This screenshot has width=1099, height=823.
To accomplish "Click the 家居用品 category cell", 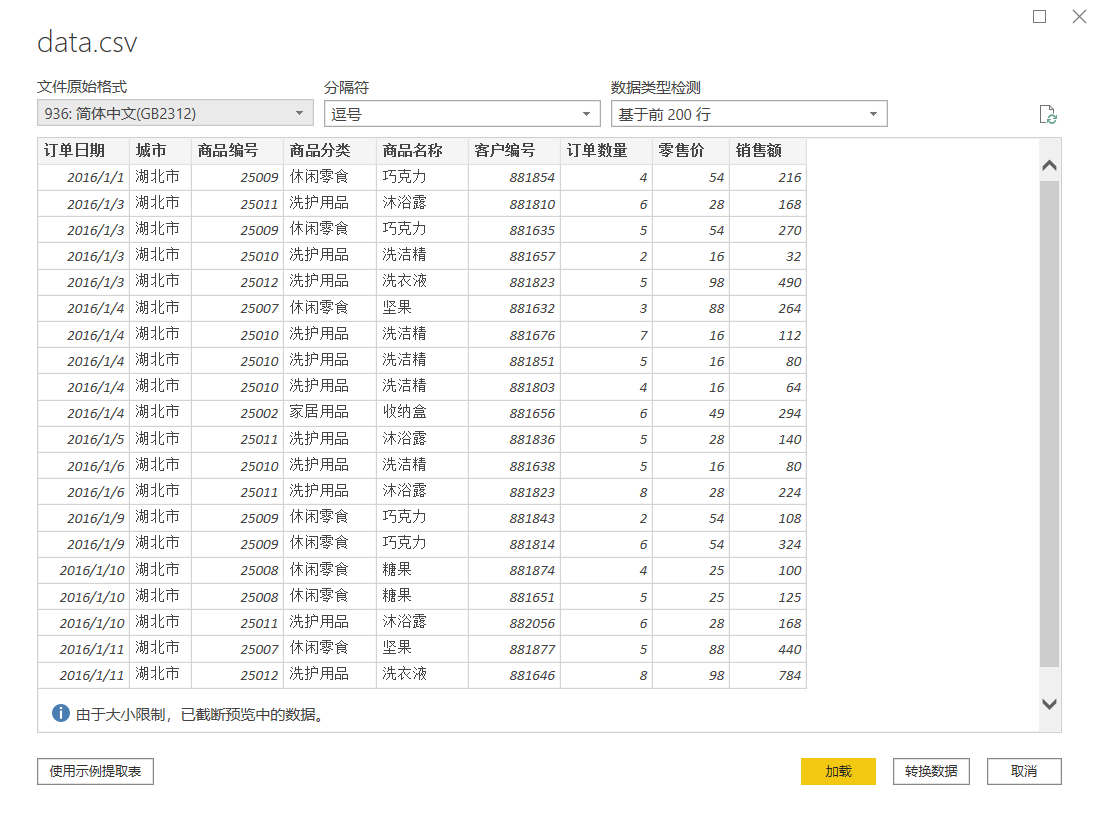I will (x=330, y=413).
